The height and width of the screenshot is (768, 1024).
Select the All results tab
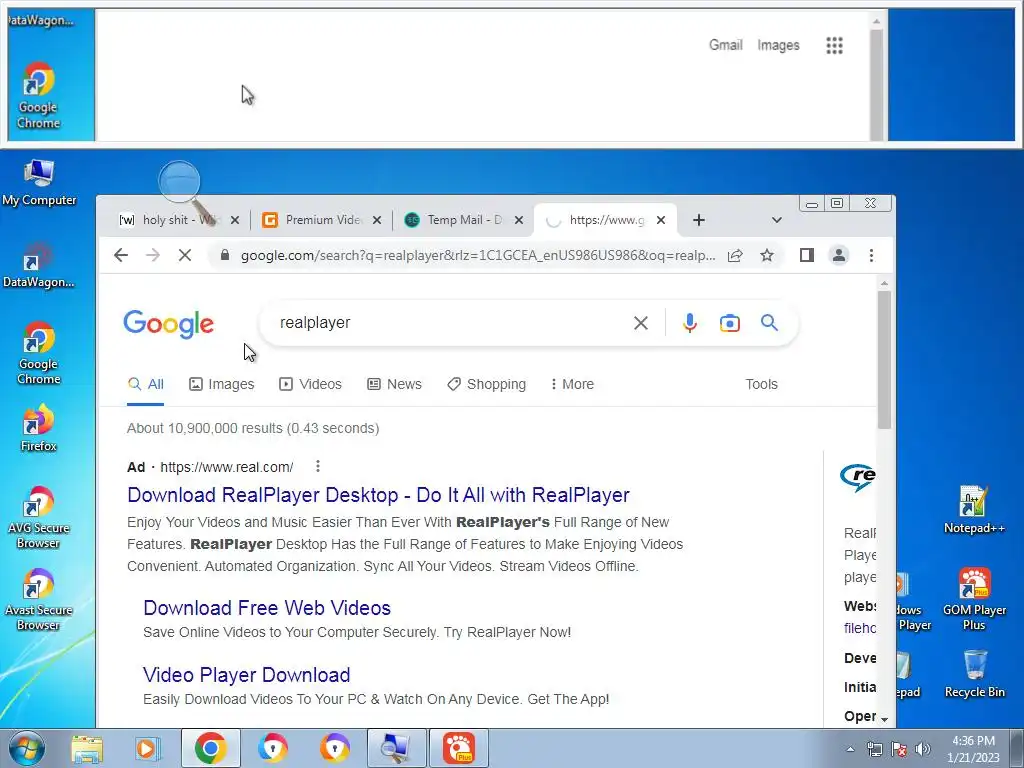click(146, 384)
